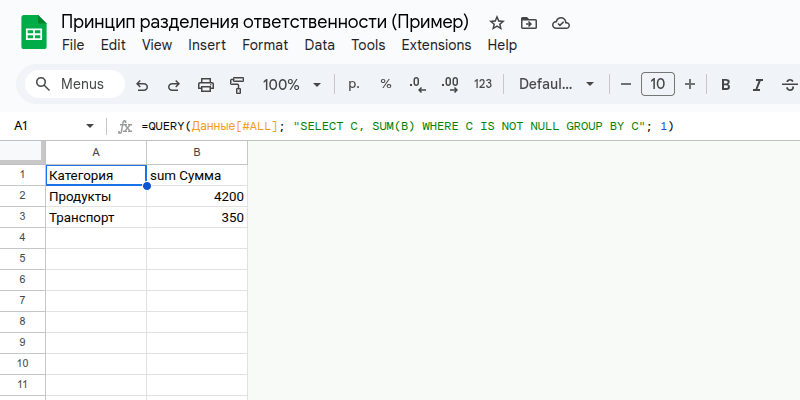Open the Default font dropdown
800x400 pixels.
coord(556,84)
